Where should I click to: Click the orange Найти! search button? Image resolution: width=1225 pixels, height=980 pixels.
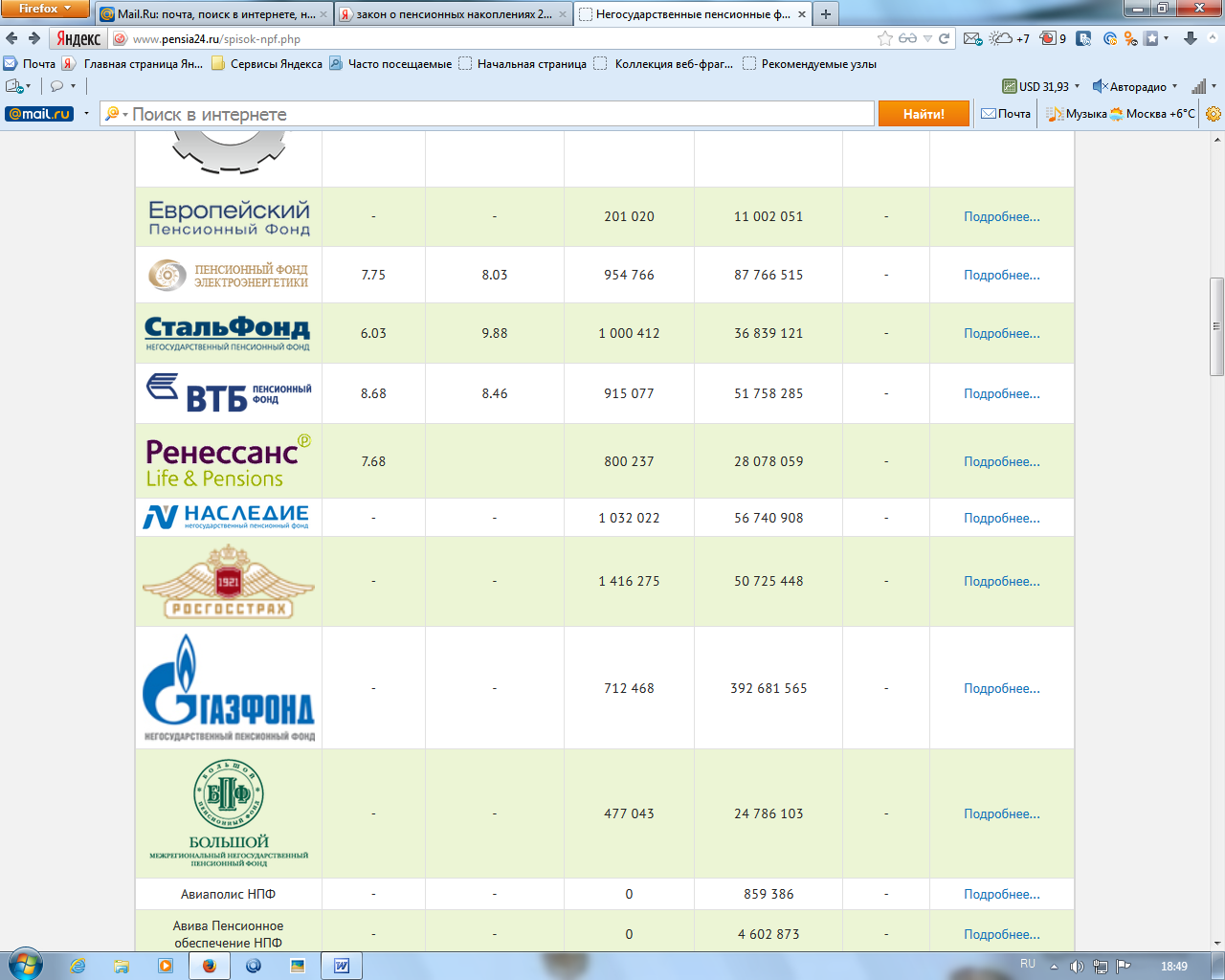[x=924, y=114]
